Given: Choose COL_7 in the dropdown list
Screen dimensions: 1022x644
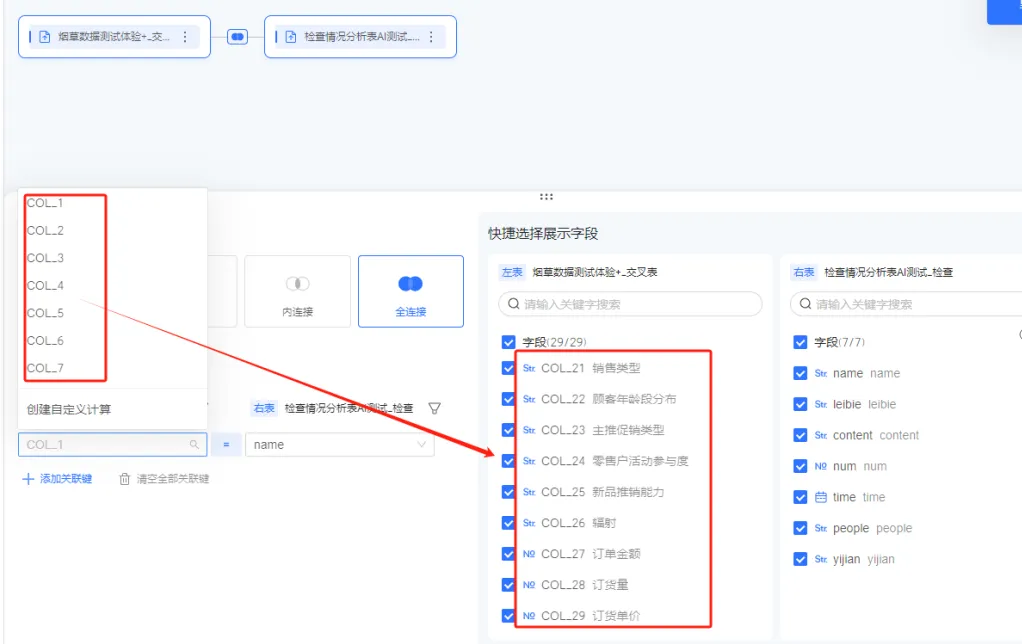Looking at the screenshot, I should coord(45,368).
